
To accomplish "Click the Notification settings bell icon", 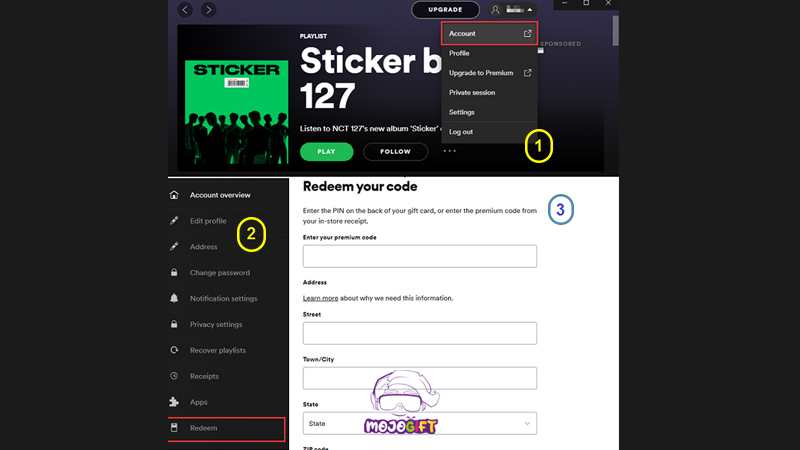I will point(175,298).
